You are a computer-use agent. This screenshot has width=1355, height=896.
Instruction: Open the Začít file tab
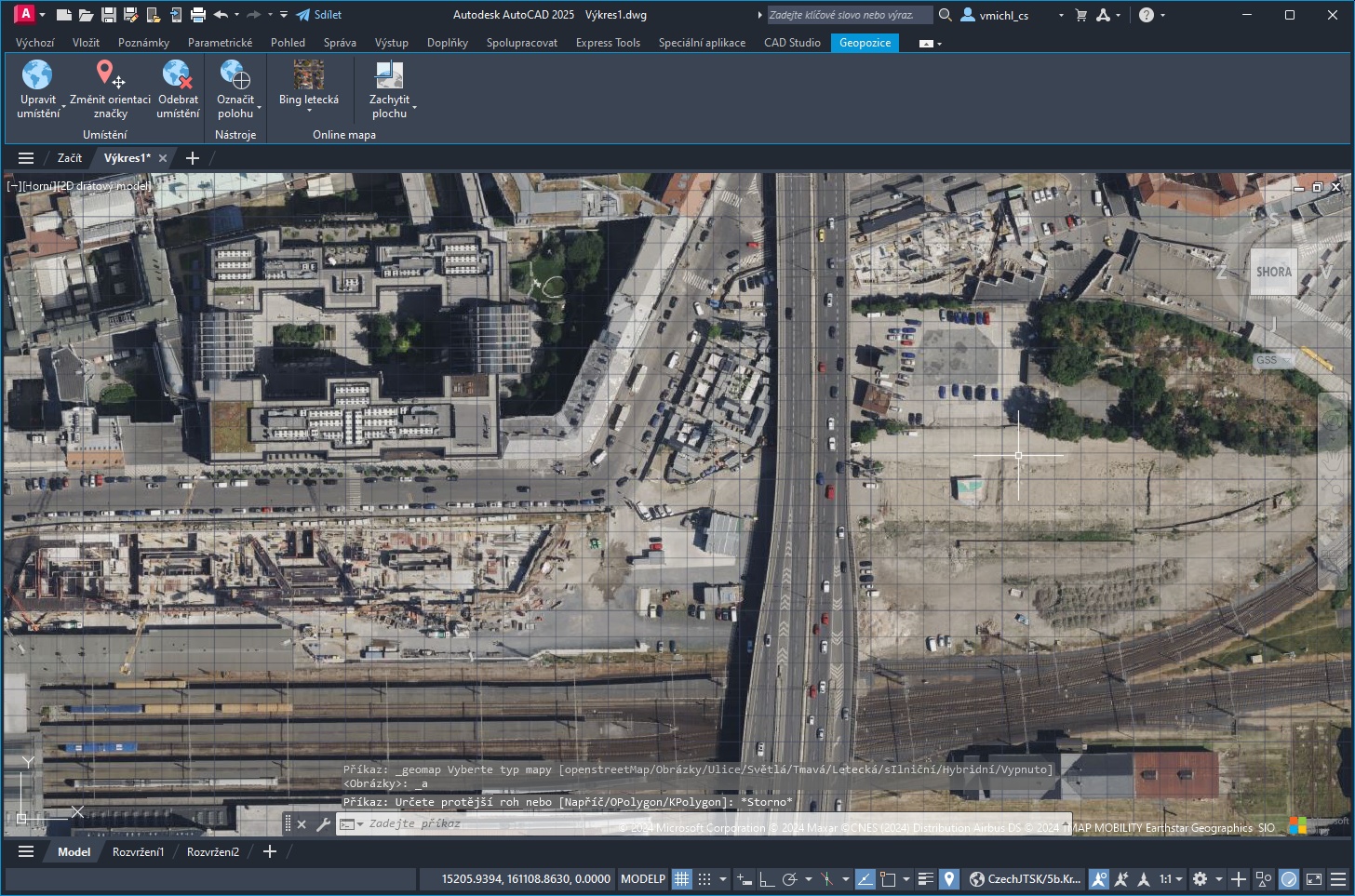[70, 158]
